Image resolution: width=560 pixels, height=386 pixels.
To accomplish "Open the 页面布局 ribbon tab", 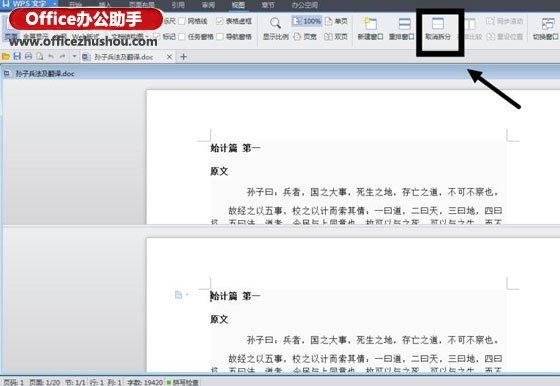I will pos(142,5).
